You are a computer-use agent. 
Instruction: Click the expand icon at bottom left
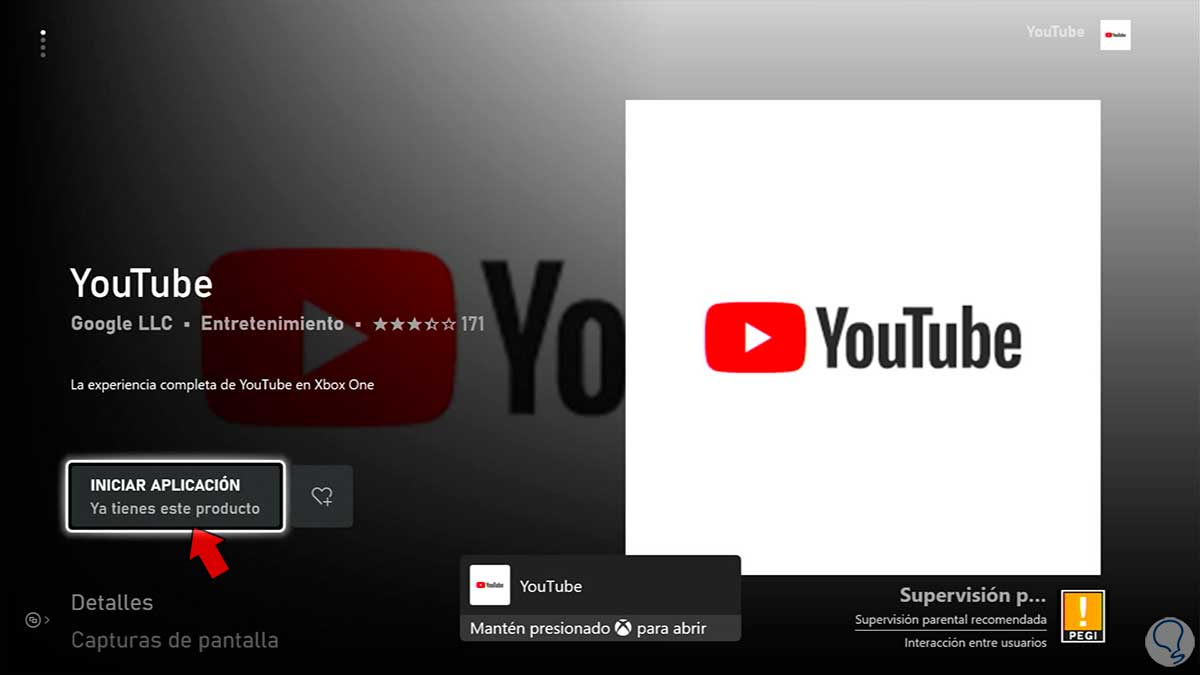[36, 621]
